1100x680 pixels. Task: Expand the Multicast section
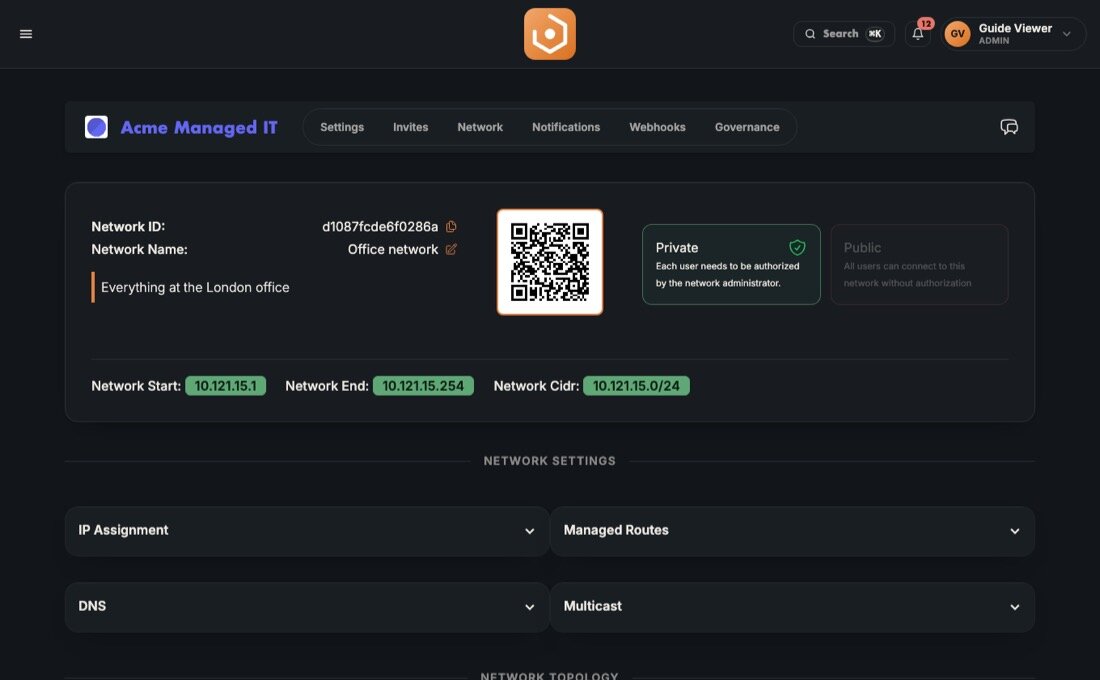click(x=792, y=607)
